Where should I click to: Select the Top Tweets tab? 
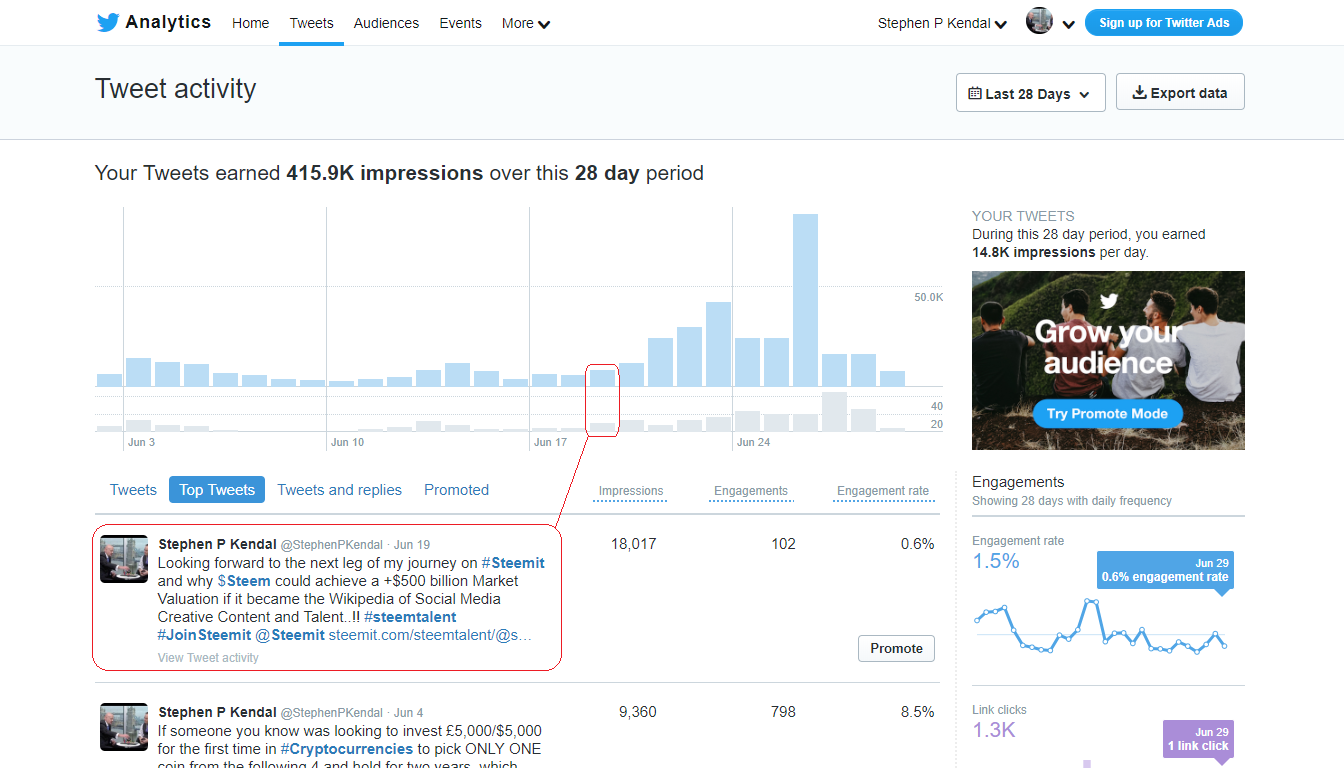pyautogui.click(x=217, y=490)
